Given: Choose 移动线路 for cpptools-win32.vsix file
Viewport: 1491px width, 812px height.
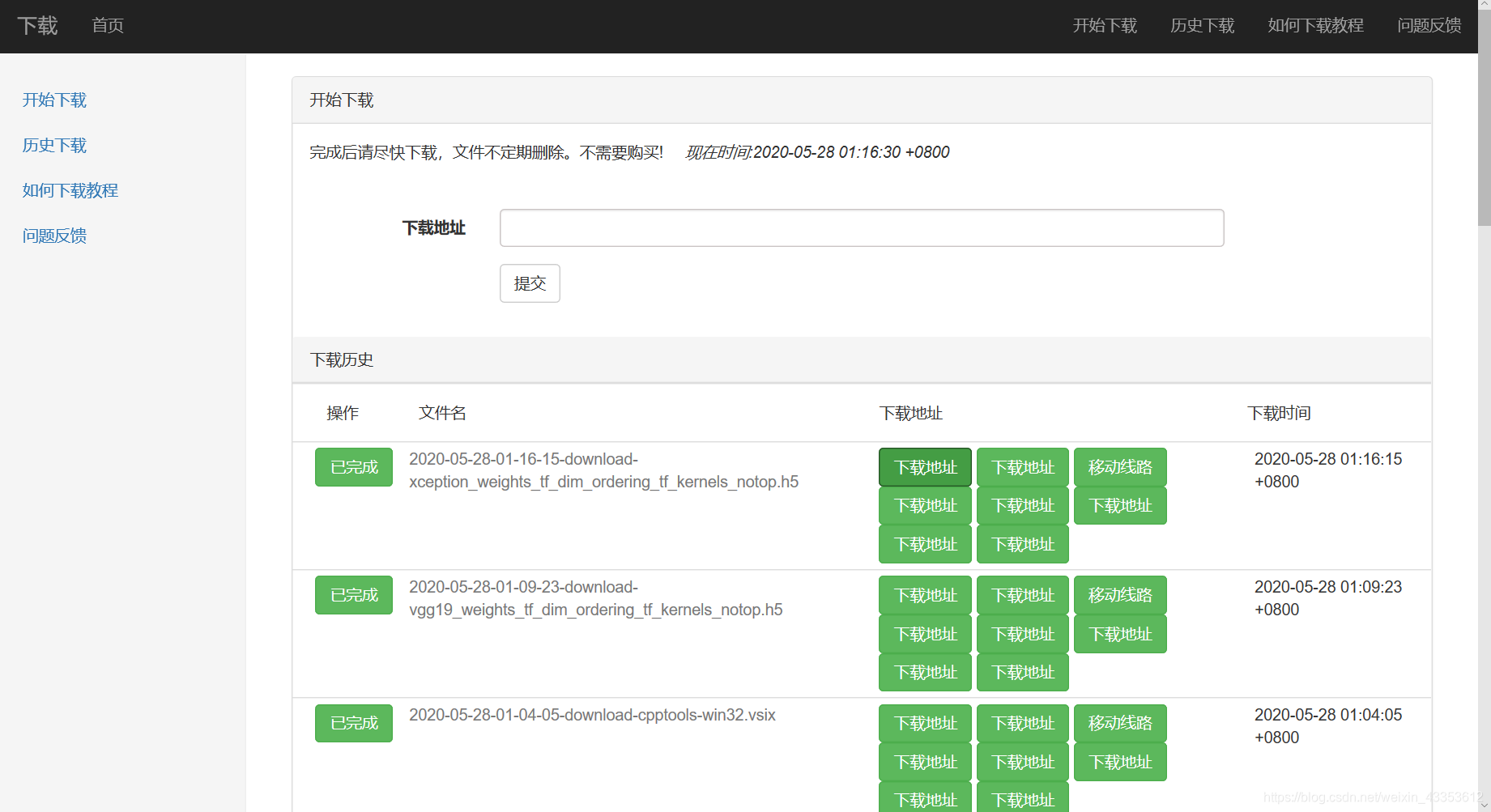Looking at the screenshot, I should [x=1120, y=723].
